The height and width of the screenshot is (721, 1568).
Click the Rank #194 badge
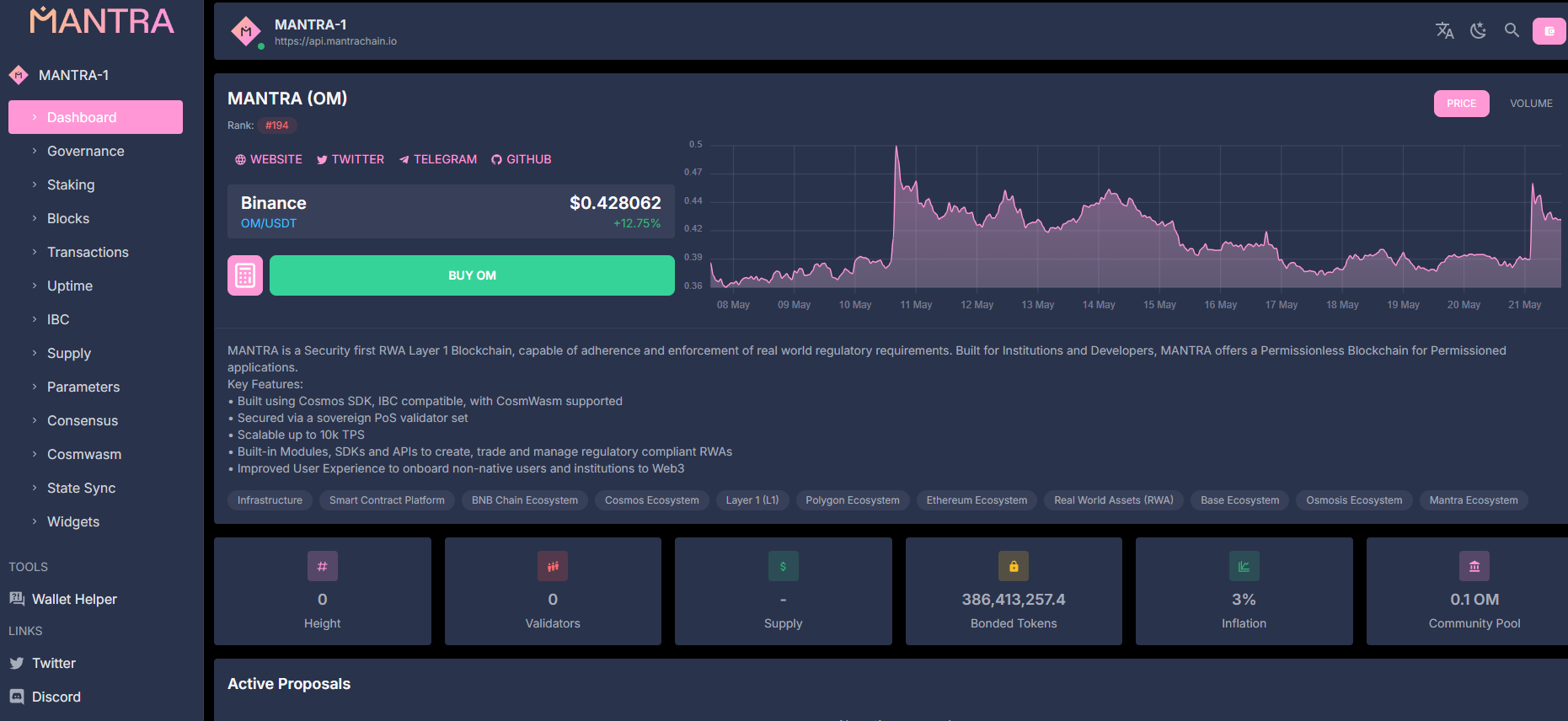pyautogui.click(x=276, y=126)
